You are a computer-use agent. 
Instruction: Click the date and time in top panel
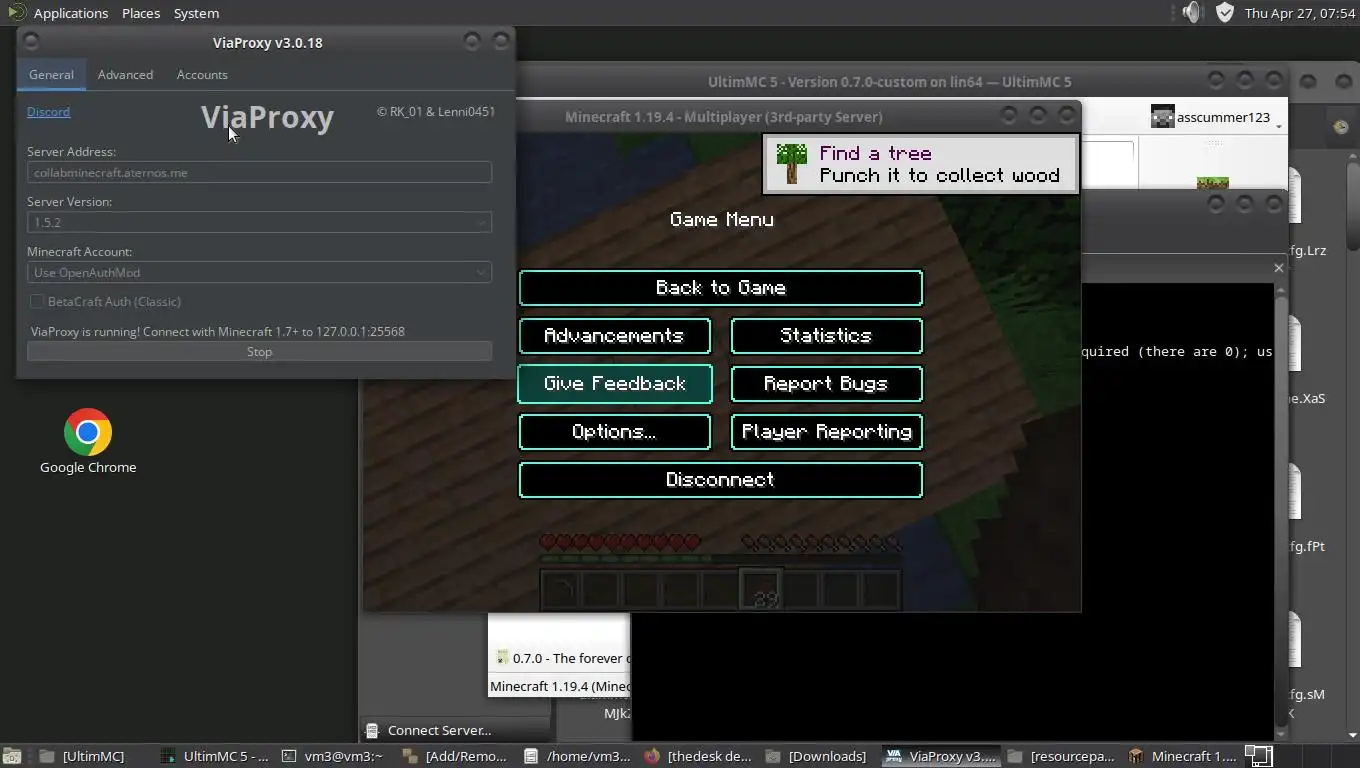point(1298,13)
